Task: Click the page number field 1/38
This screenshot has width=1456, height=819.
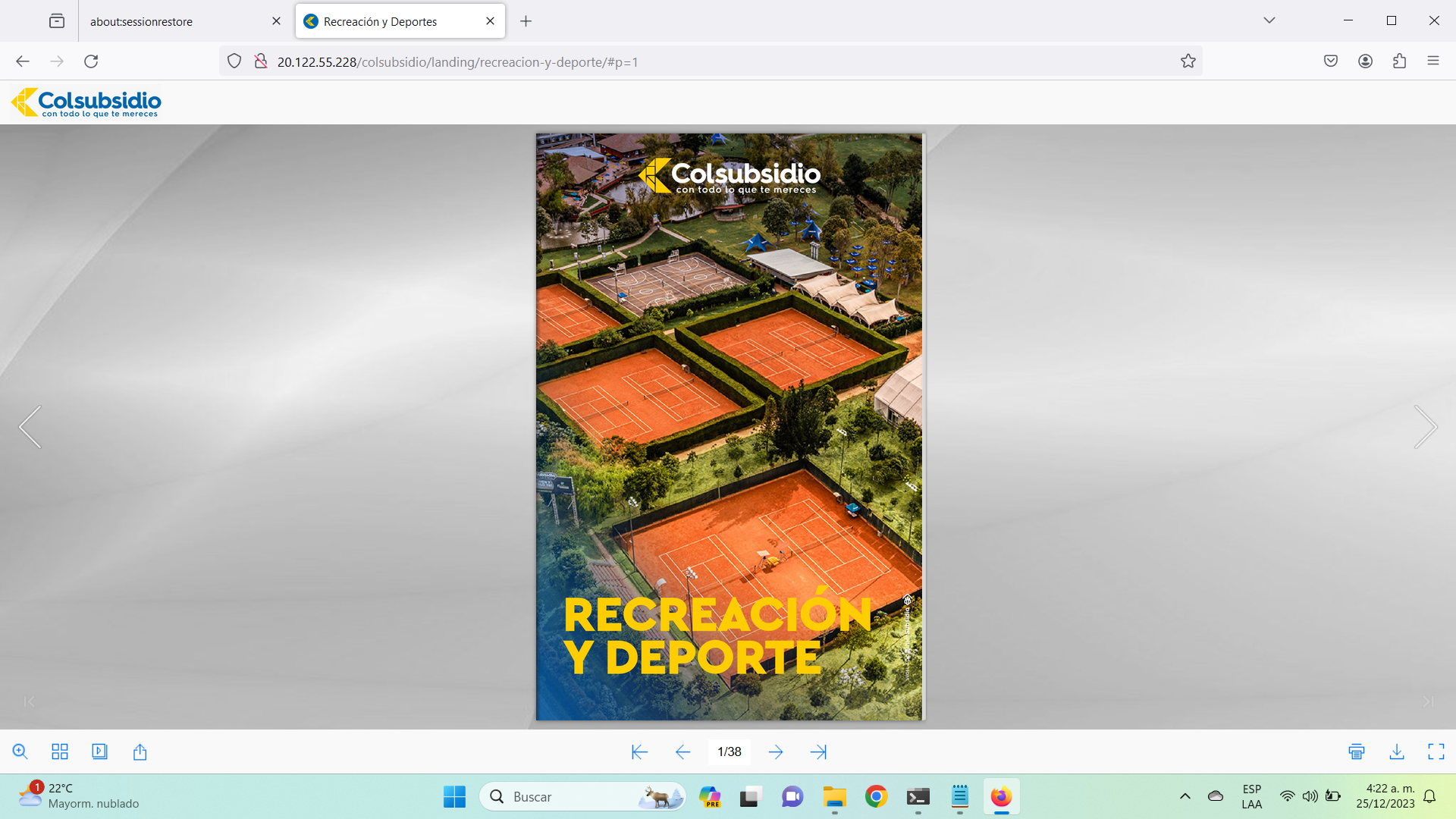Action: [730, 752]
